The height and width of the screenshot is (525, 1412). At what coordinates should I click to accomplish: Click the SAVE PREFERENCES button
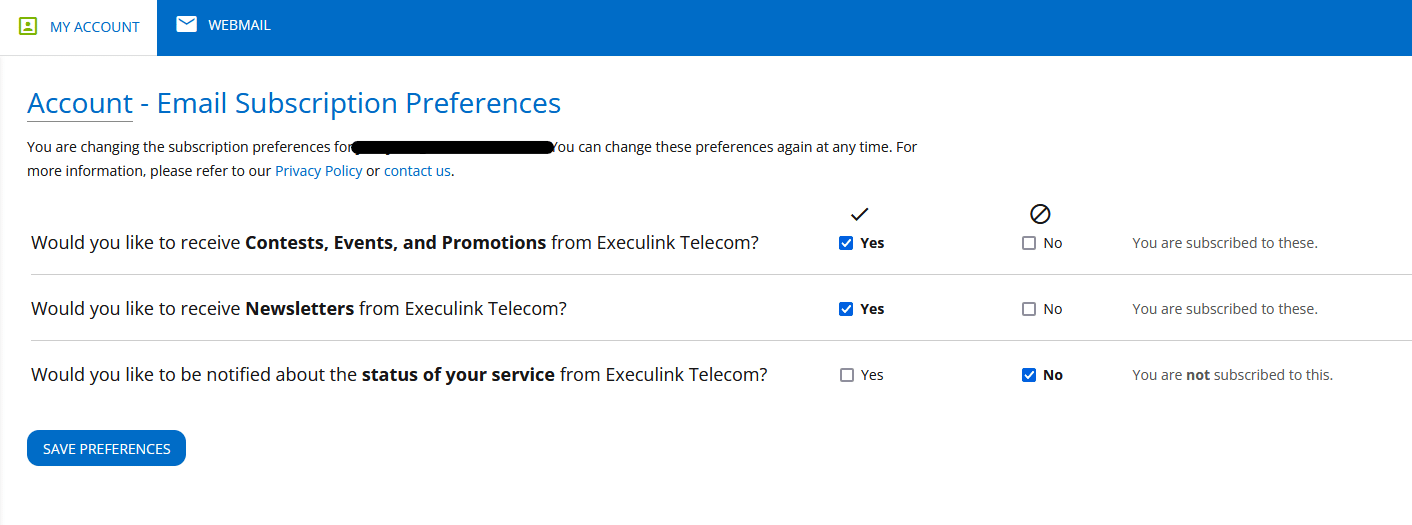[x=106, y=448]
